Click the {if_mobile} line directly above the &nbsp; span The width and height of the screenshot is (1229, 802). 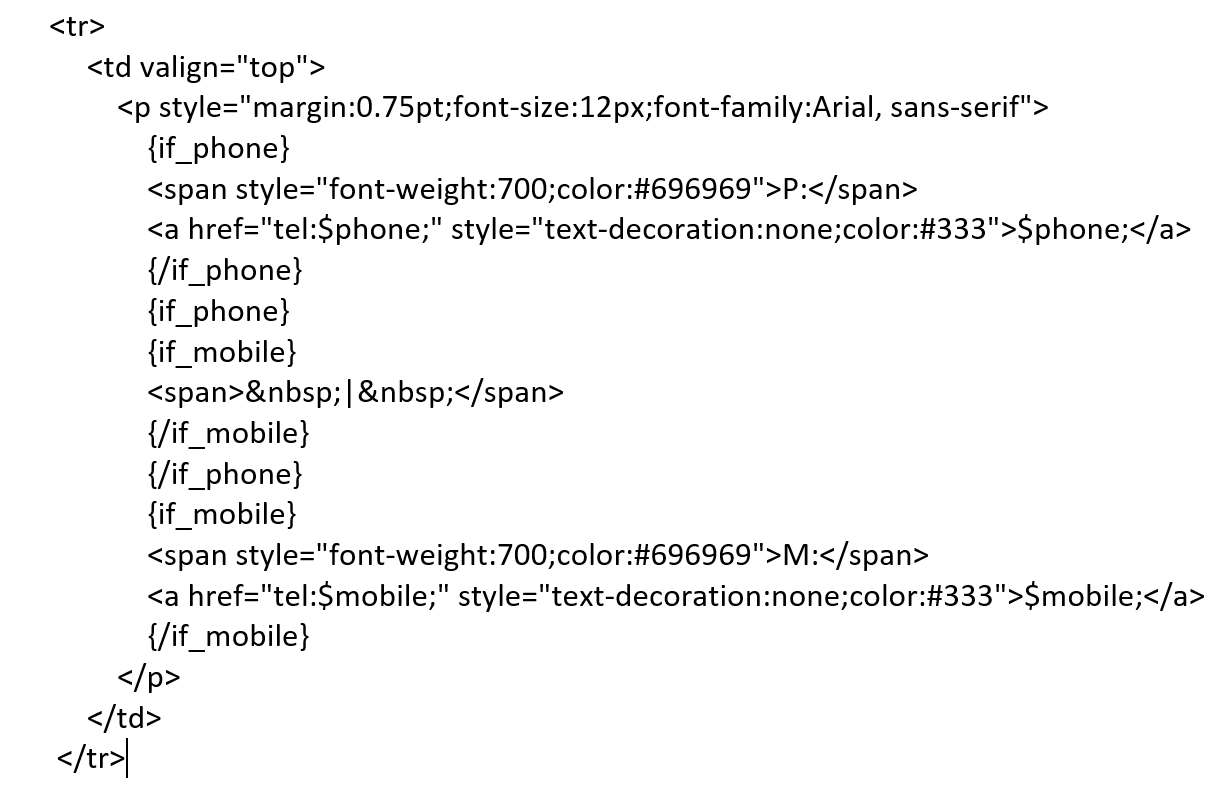click(x=223, y=352)
